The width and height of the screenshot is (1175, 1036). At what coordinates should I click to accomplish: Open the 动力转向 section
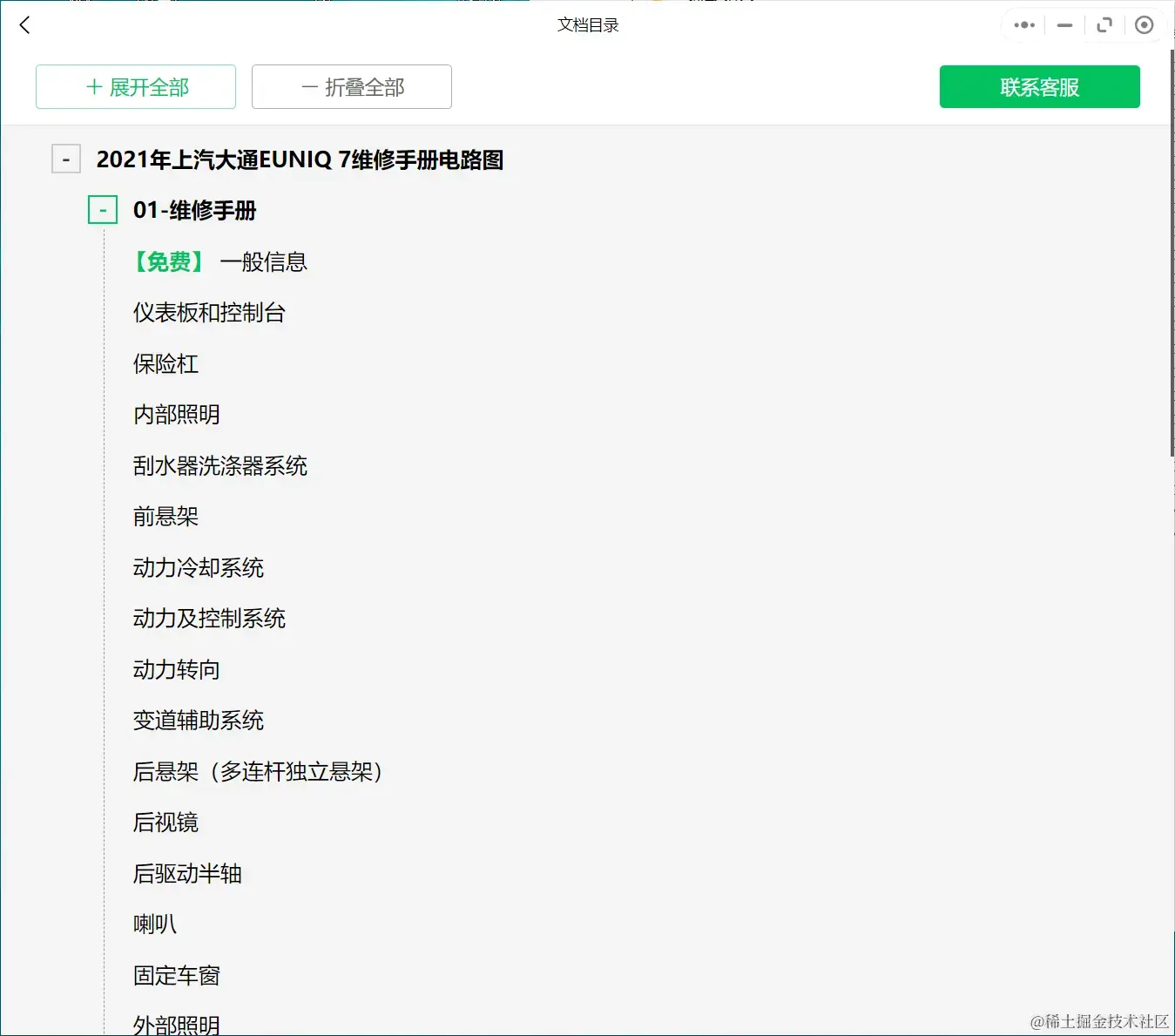176,670
